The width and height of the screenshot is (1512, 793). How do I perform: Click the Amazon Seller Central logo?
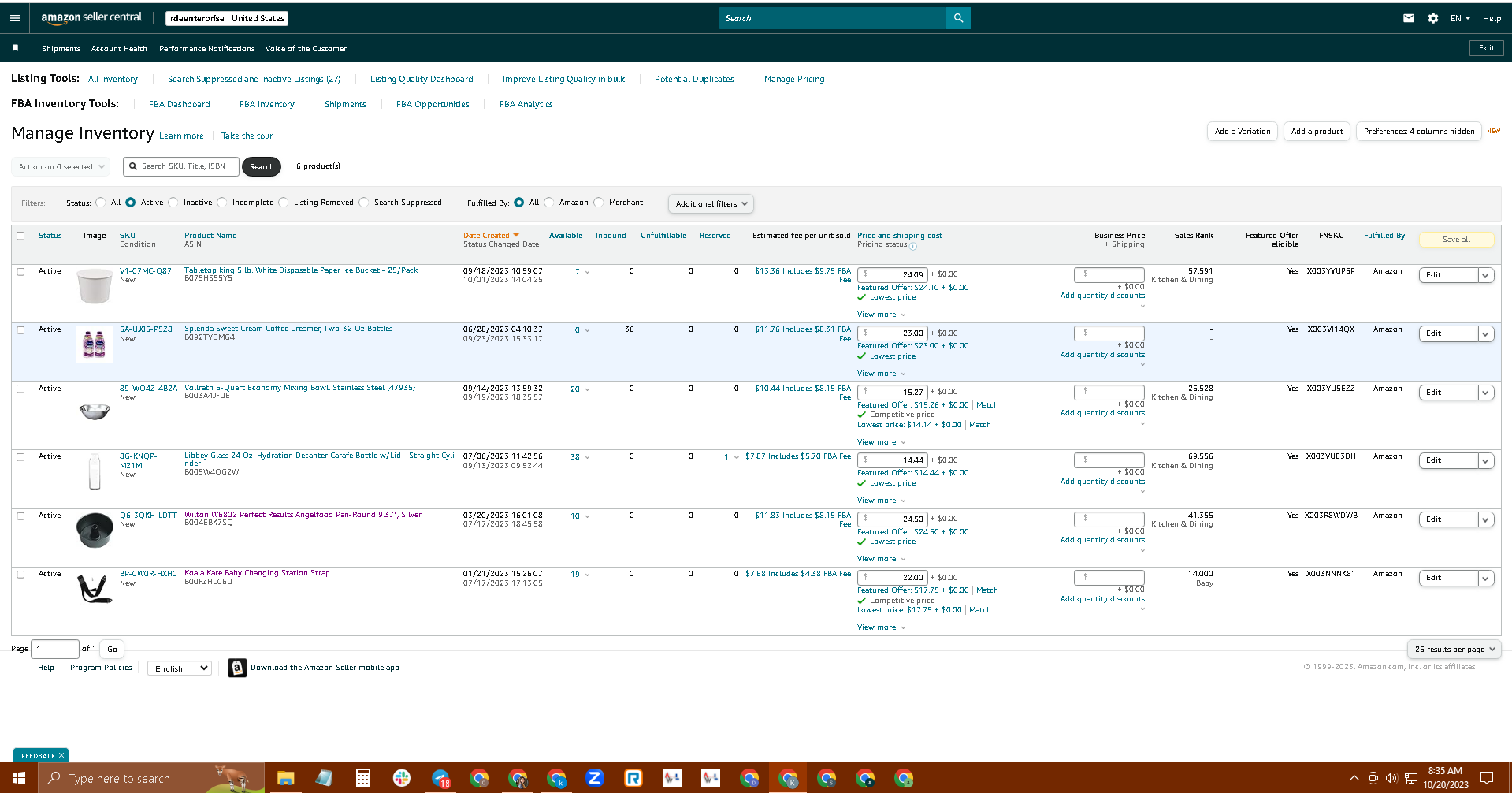click(91, 17)
